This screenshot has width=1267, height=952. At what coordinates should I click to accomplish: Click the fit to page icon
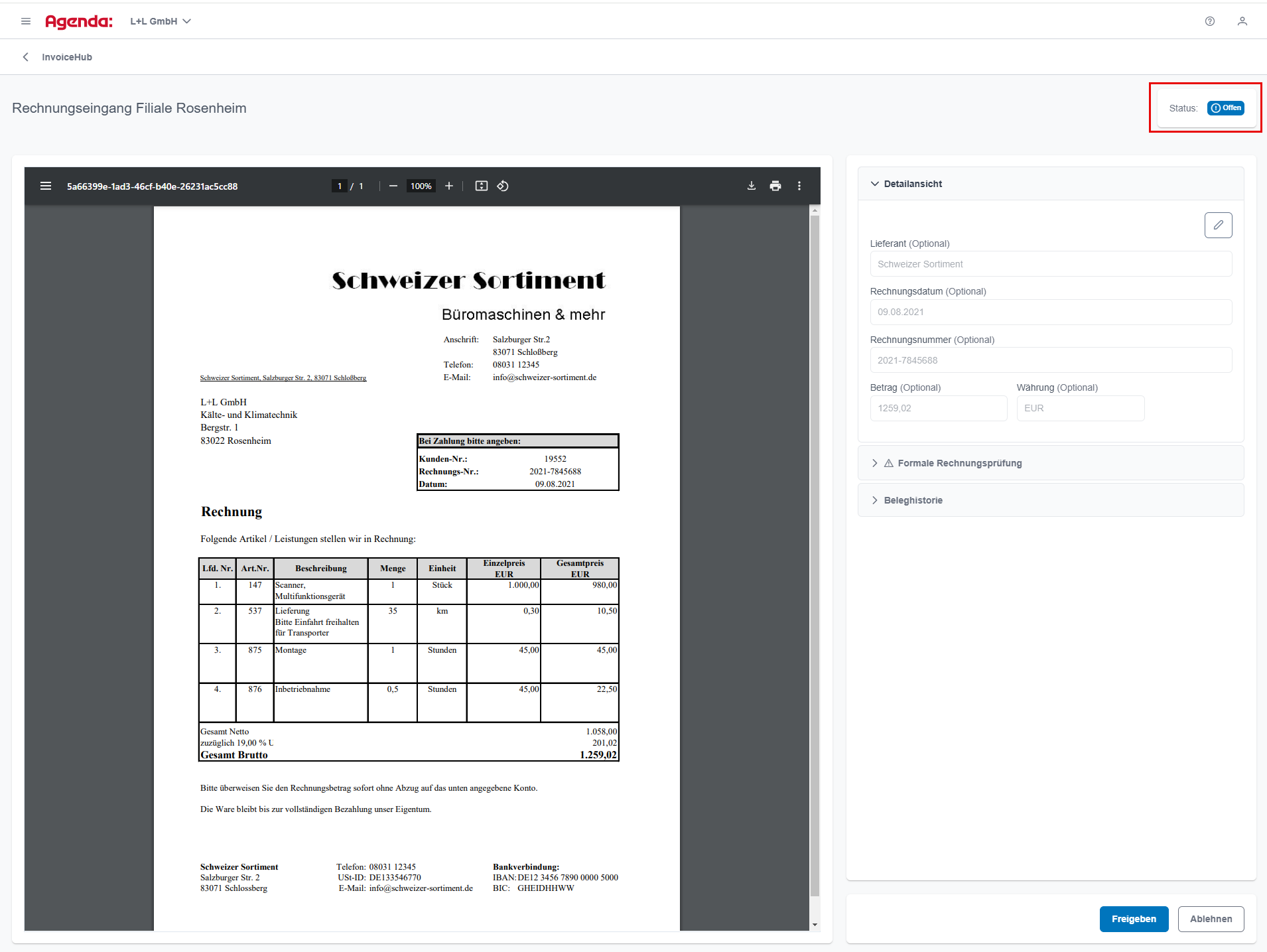pos(482,186)
